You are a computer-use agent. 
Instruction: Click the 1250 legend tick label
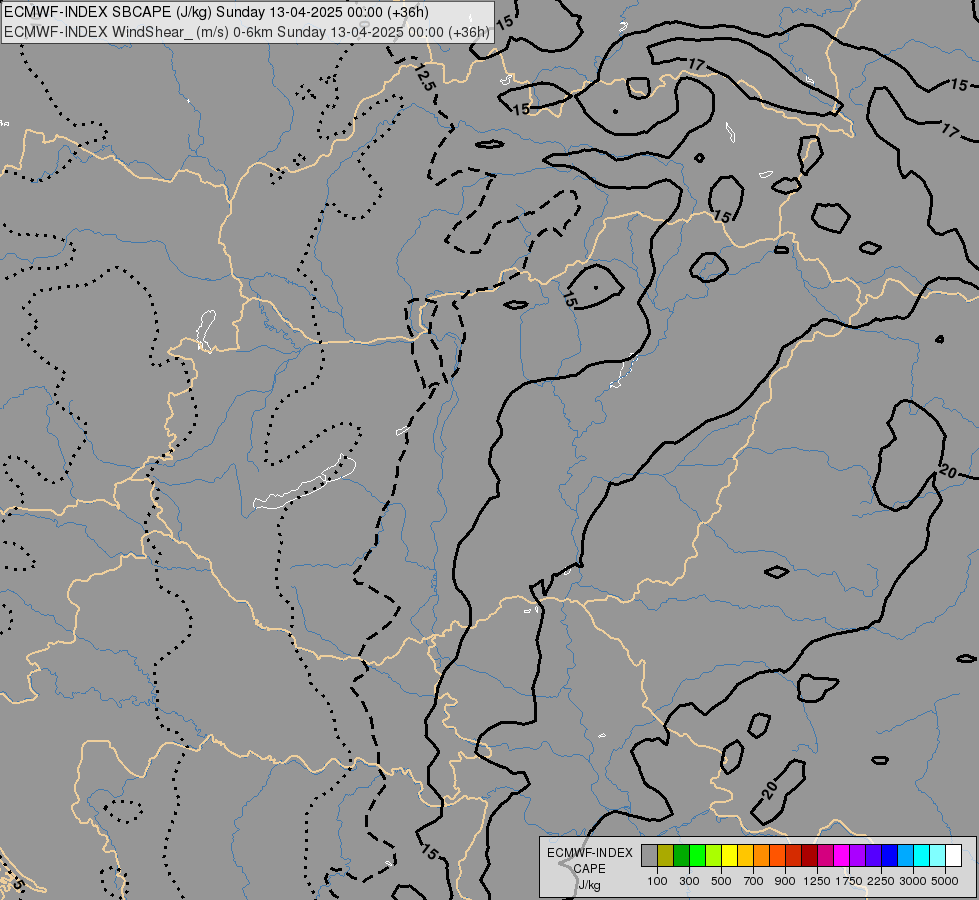pos(817,881)
